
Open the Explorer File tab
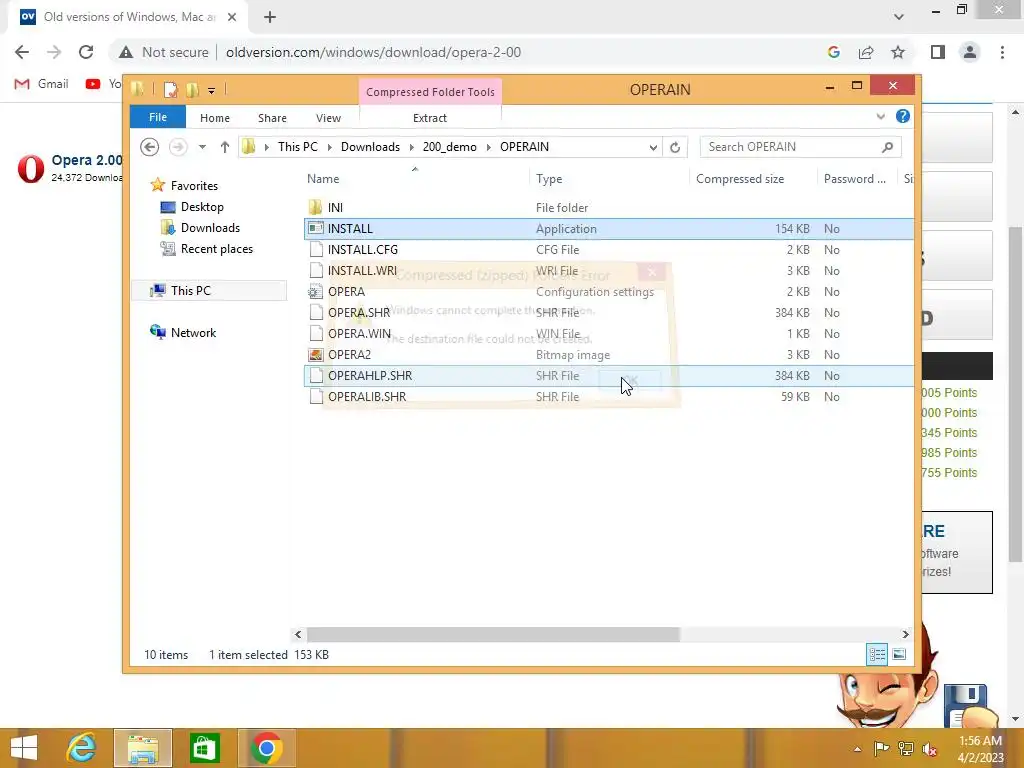157,117
